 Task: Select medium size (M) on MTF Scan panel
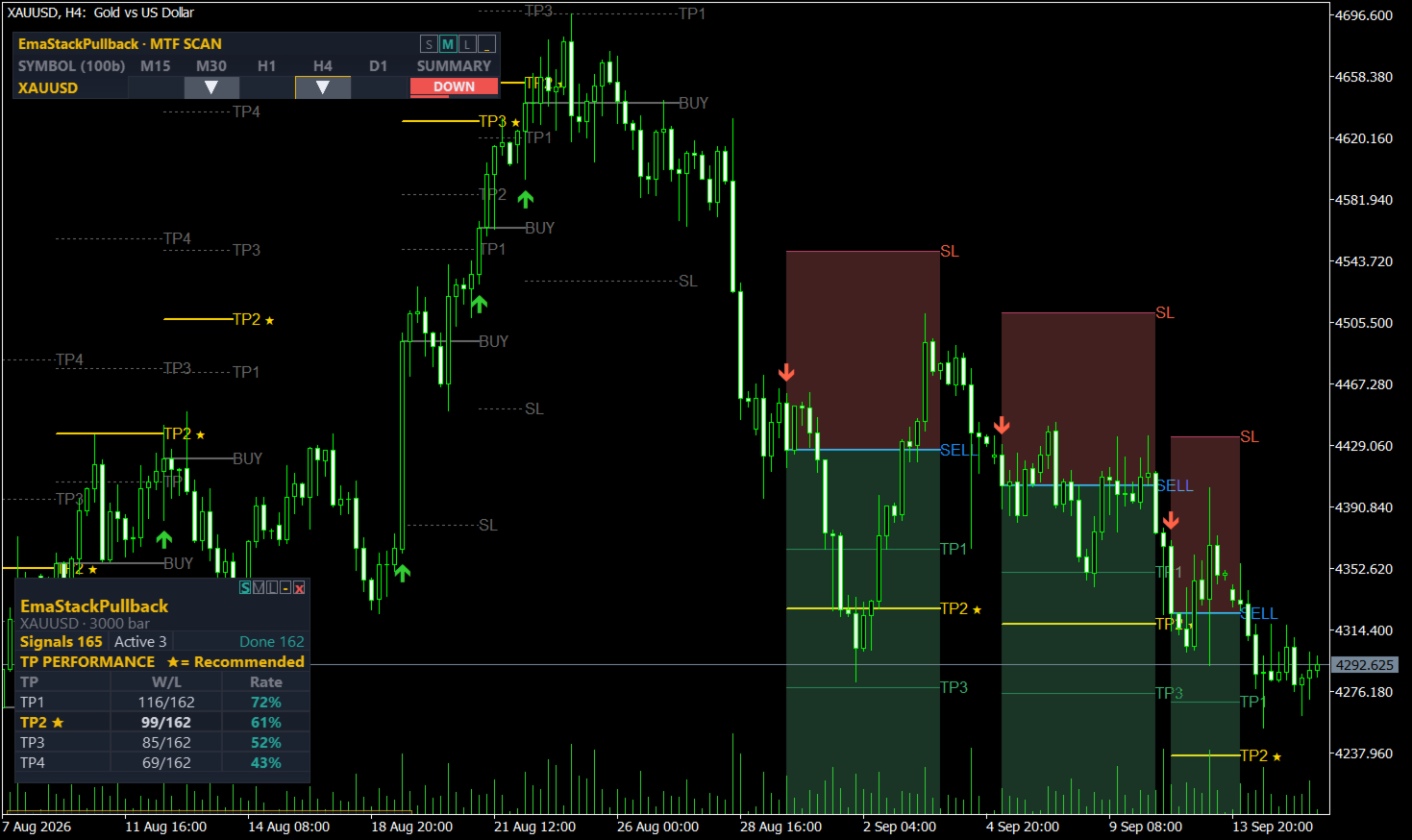[448, 44]
